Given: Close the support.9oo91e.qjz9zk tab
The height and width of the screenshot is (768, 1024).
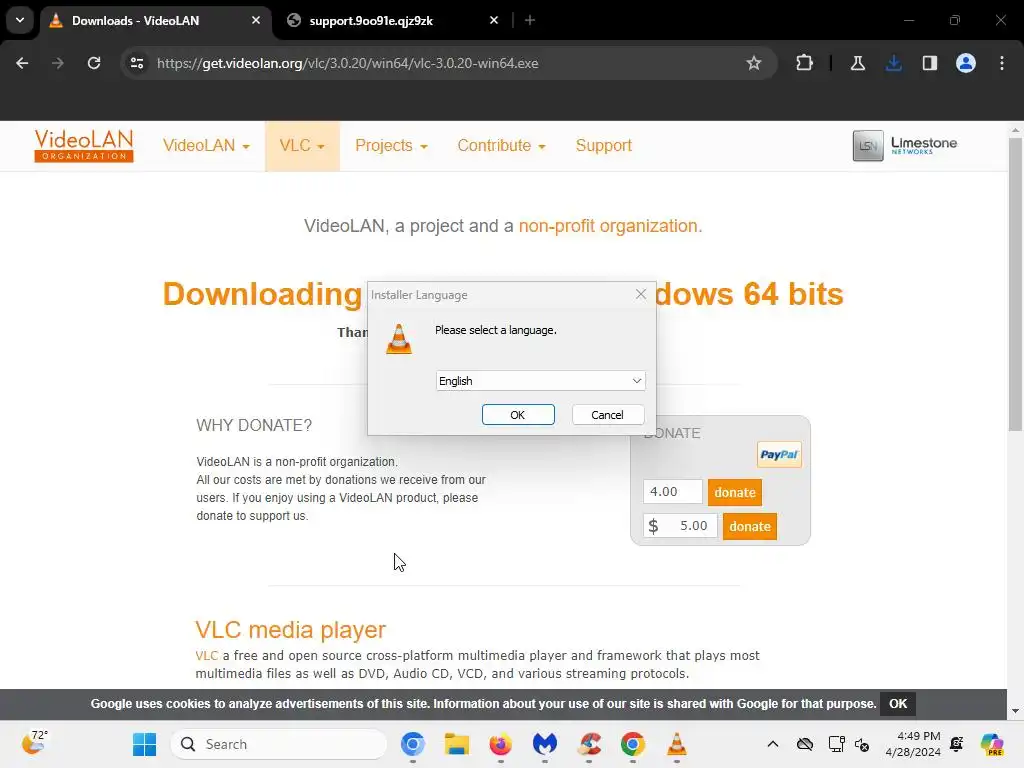Looking at the screenshot, I should (x=494, y=21).
